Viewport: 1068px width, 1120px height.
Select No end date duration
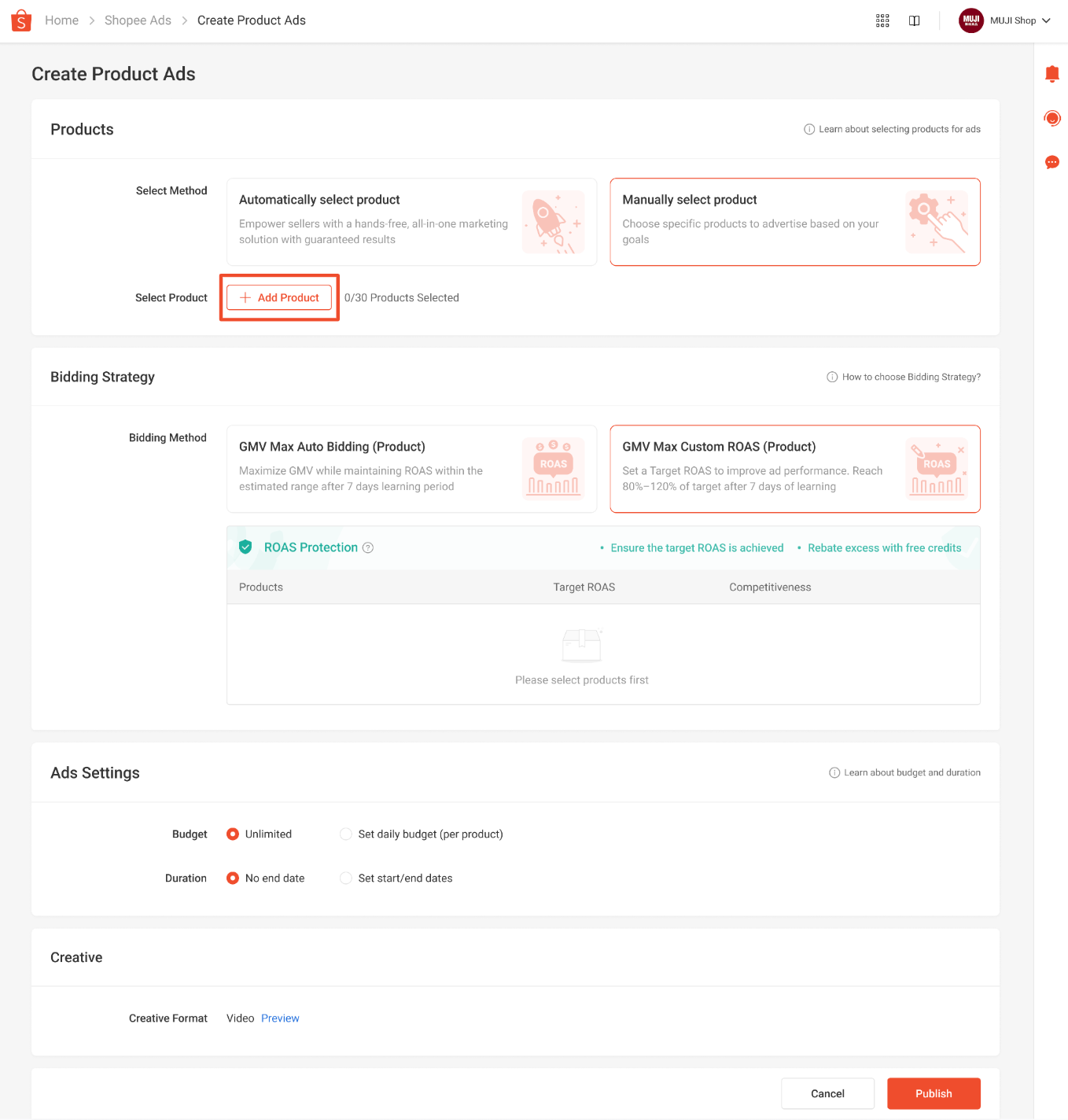point(233,878)
